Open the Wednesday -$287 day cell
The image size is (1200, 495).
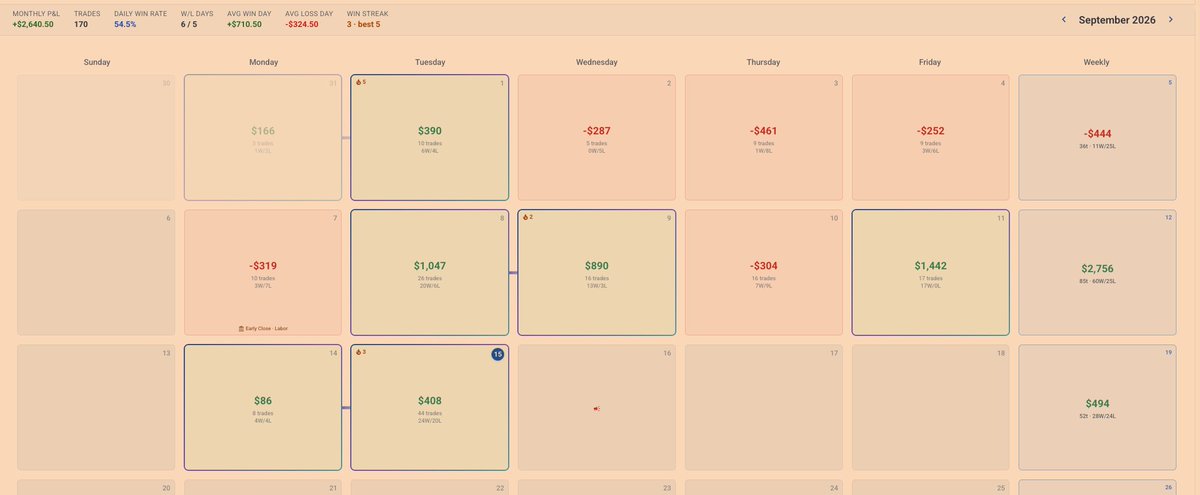(x=597, y=137)
